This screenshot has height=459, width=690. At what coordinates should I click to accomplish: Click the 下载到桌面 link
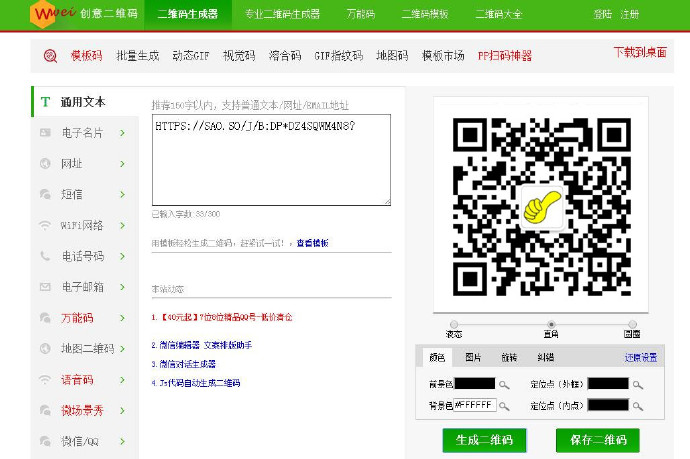[640, 52]
